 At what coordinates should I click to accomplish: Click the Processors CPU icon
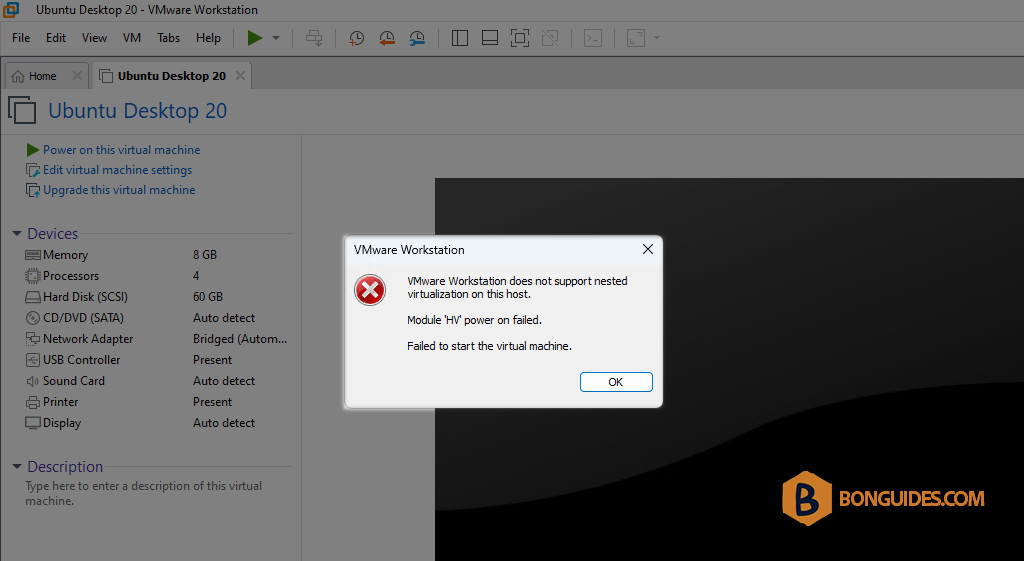pyautogui.click(x=33, y=276)
